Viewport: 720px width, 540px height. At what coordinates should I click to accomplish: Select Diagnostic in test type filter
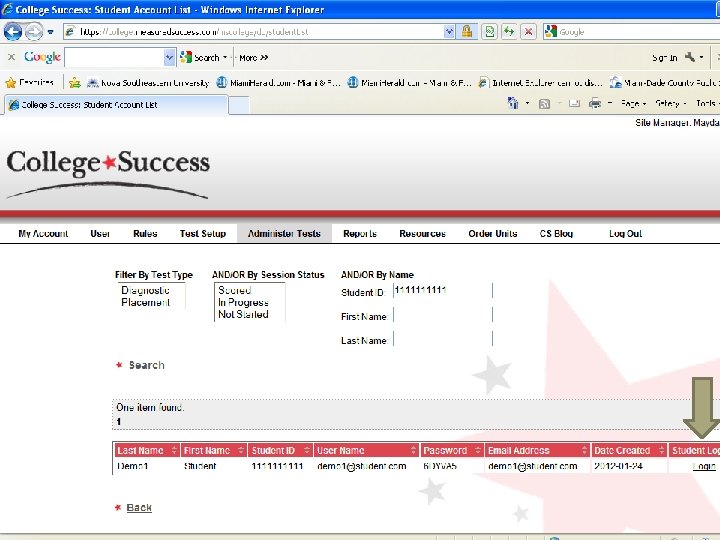tap(145, 290)
